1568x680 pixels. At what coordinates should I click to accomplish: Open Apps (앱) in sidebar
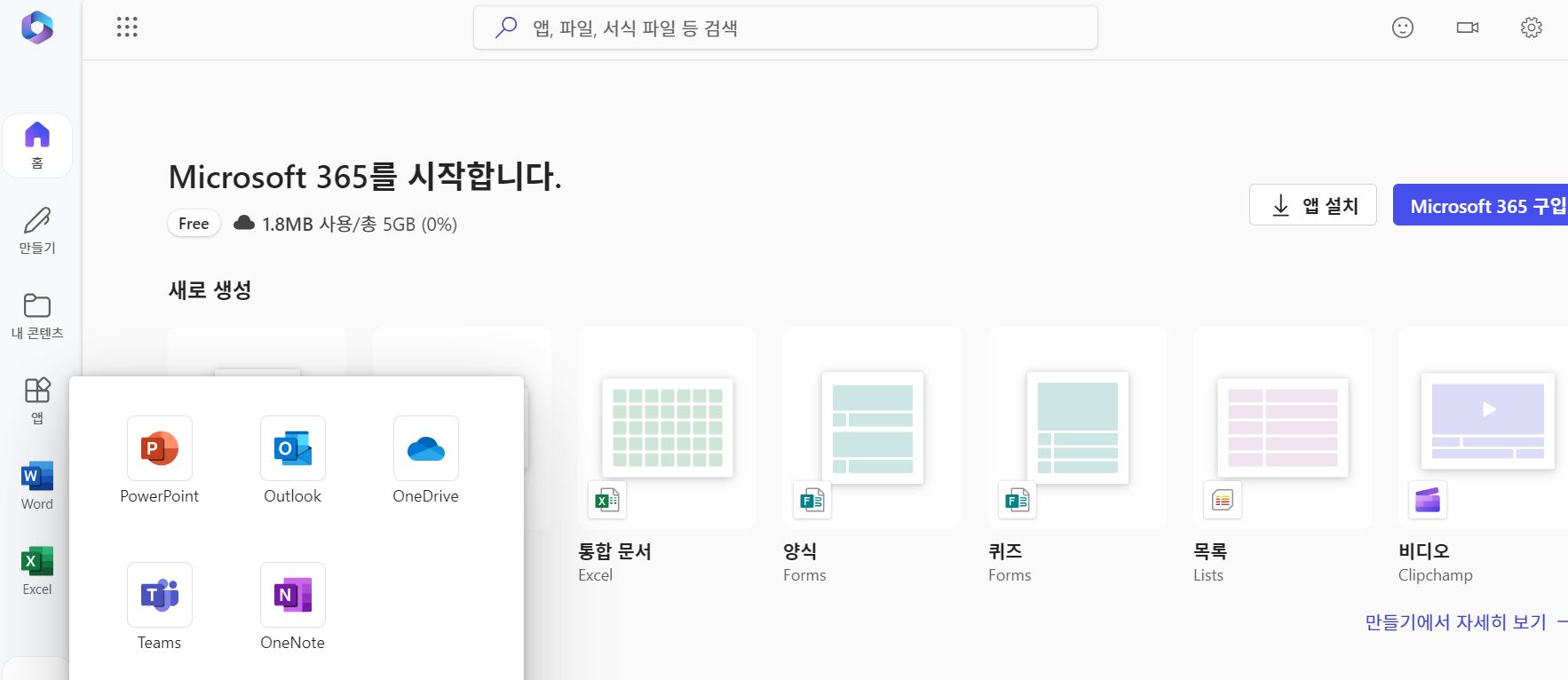[37, 401]
